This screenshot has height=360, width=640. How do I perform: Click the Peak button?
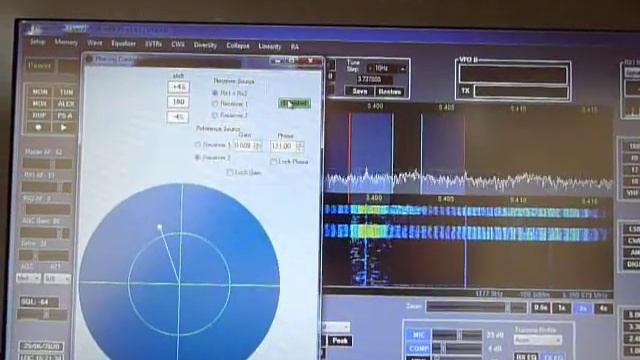click(x=340, y=340)
